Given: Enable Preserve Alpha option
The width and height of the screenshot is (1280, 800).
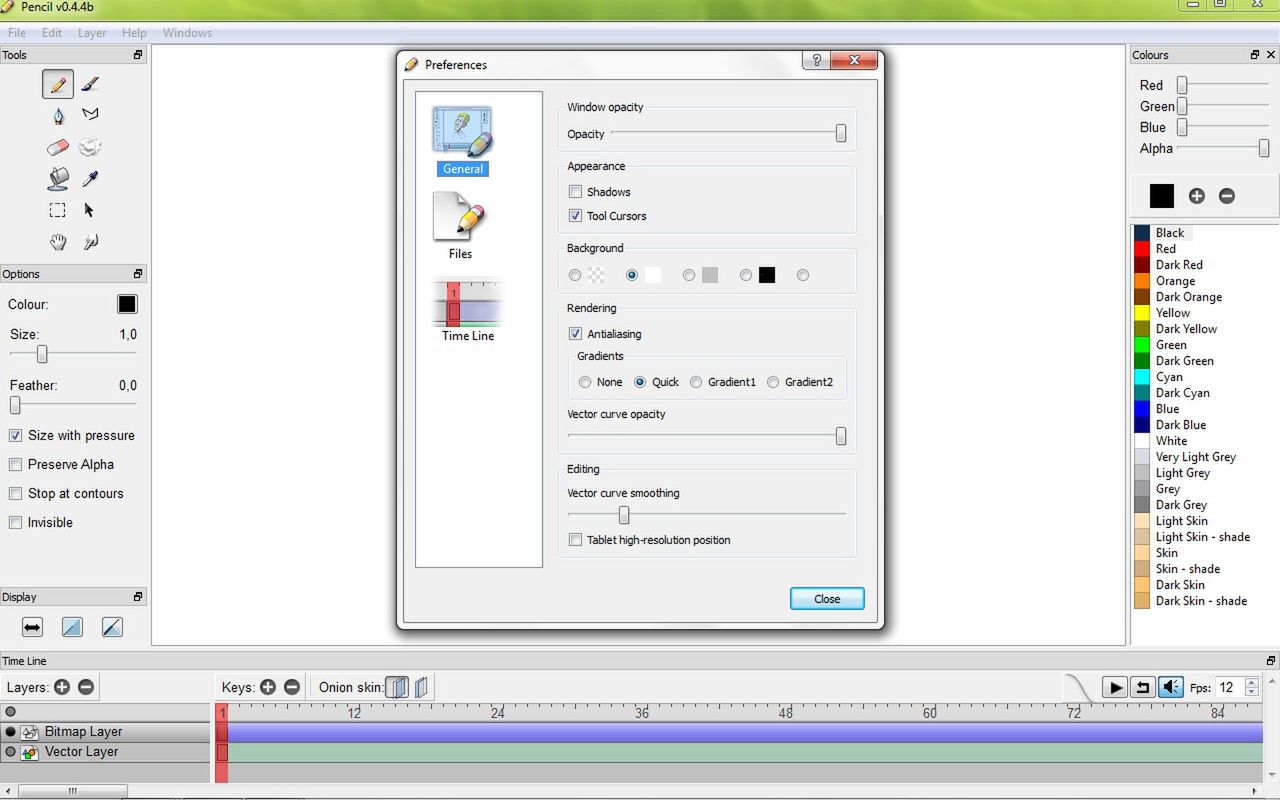Looking at the screenshot, I should [x=15, y=465].
